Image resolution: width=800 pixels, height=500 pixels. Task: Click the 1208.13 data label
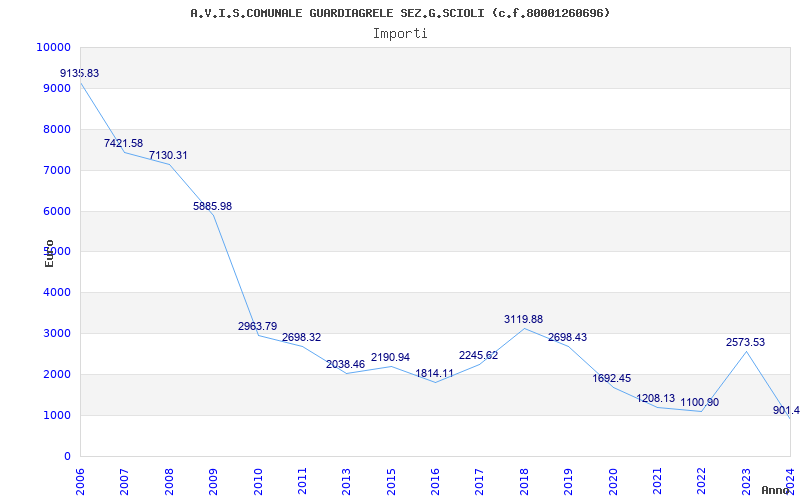coord(656,398)
